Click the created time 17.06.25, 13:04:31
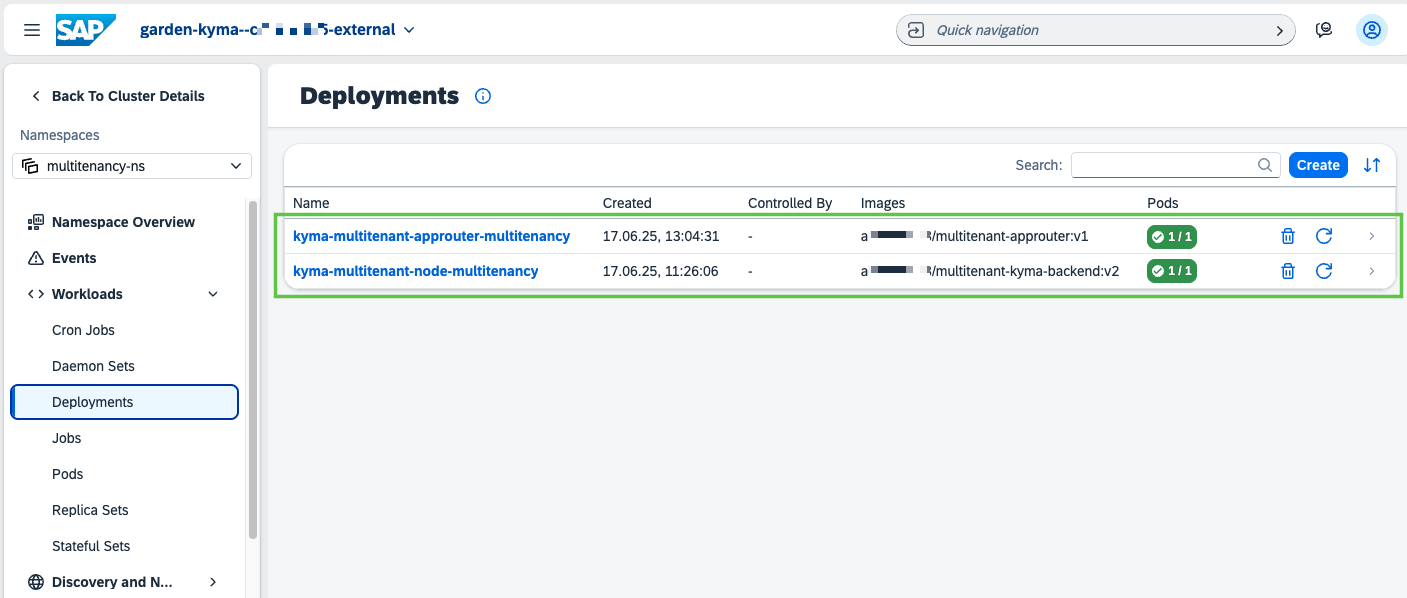Screen dimensions: 1407x598 click(661, 236)
